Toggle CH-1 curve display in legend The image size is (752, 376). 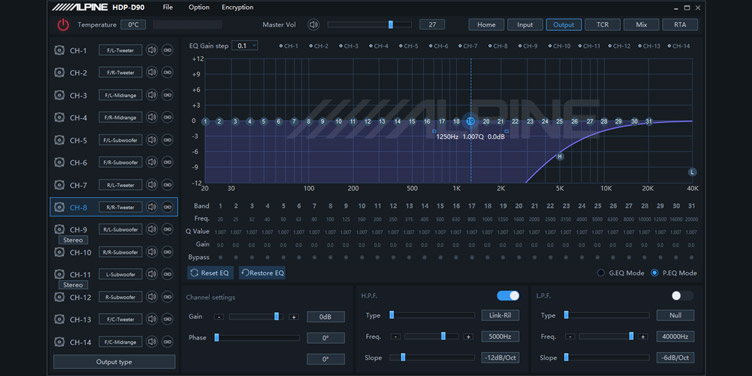289,46
